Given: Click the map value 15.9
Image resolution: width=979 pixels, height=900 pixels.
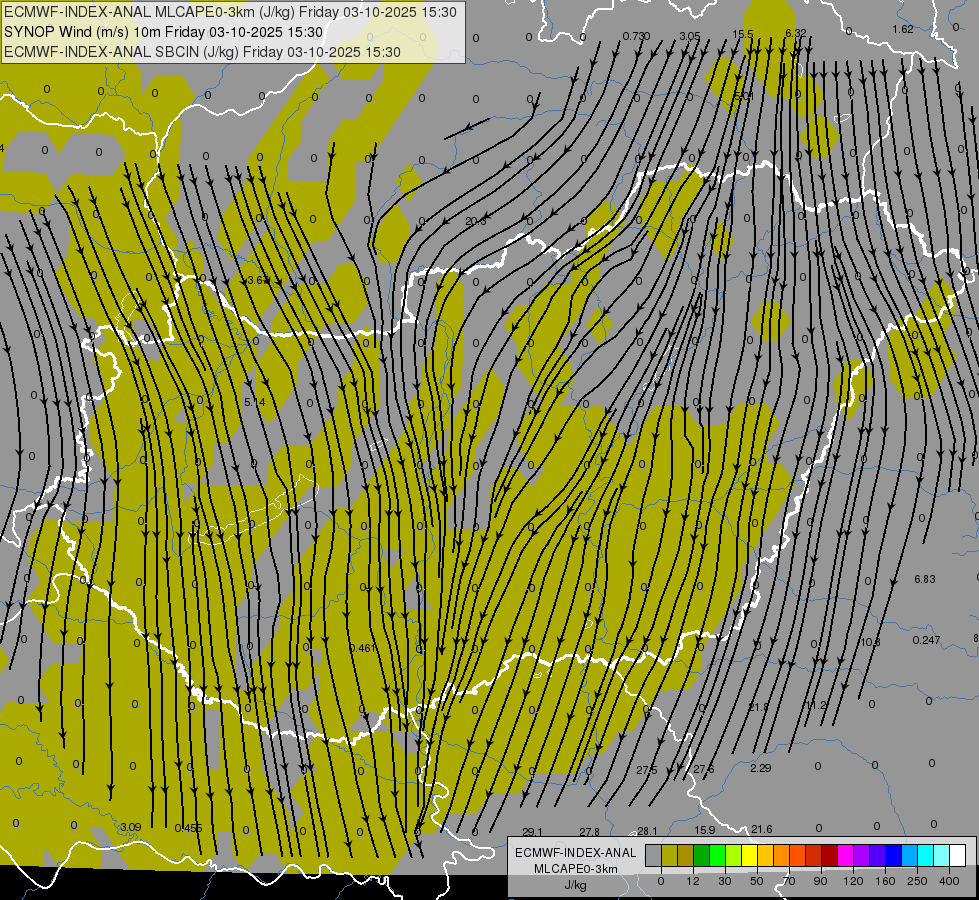Looking at the screenshot, I should (x=704, y=830).
